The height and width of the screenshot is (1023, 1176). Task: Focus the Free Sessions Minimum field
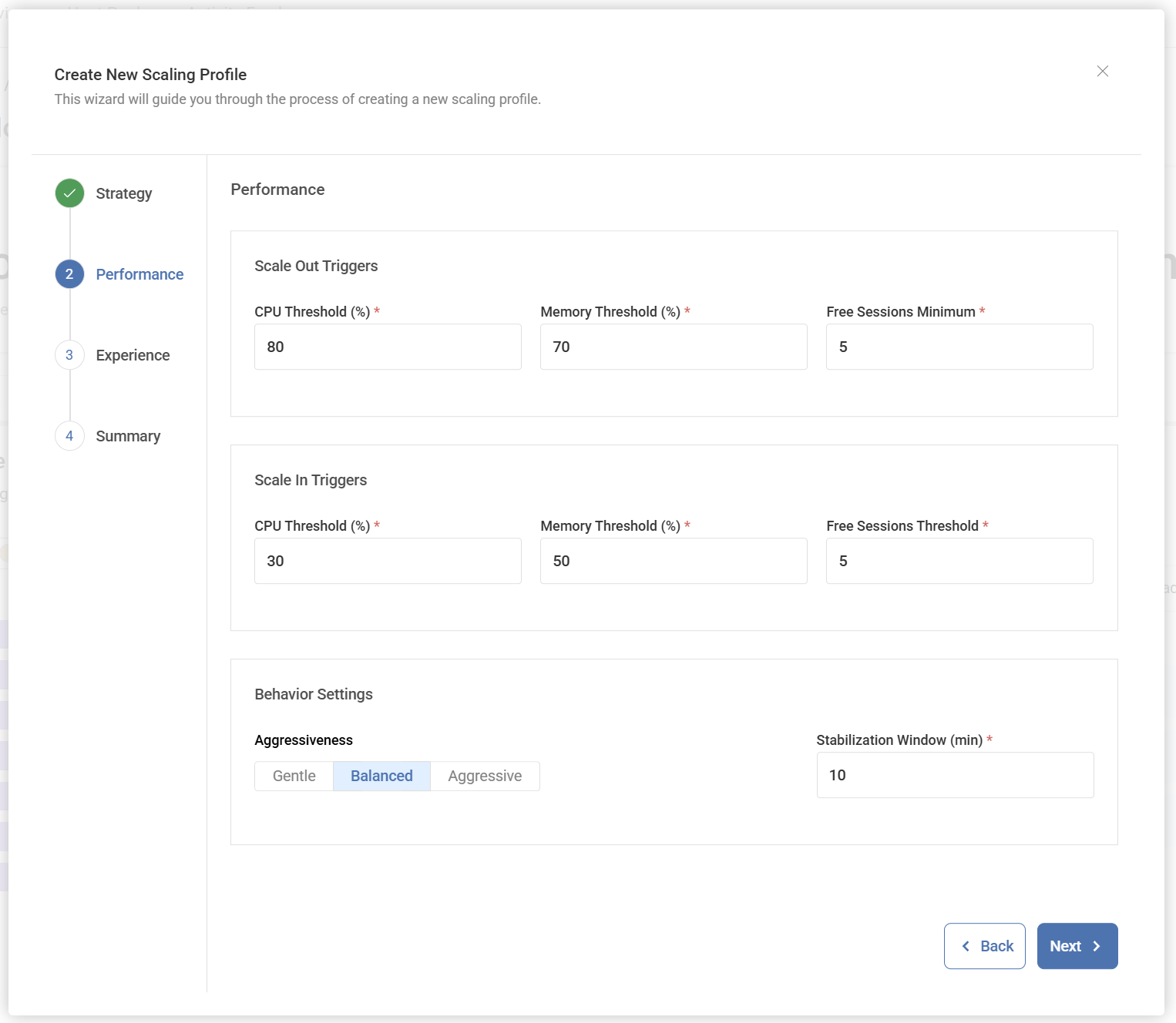[x=959, y=347]
